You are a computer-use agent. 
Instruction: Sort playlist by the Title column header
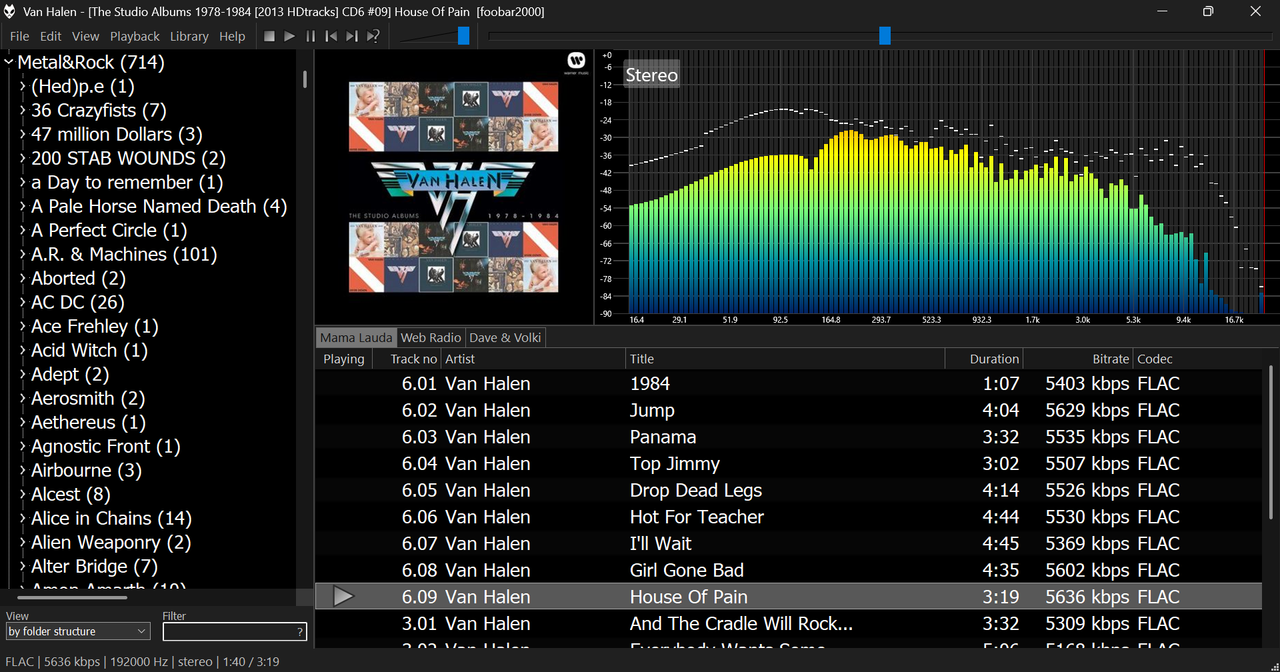[x=785, y=359]
